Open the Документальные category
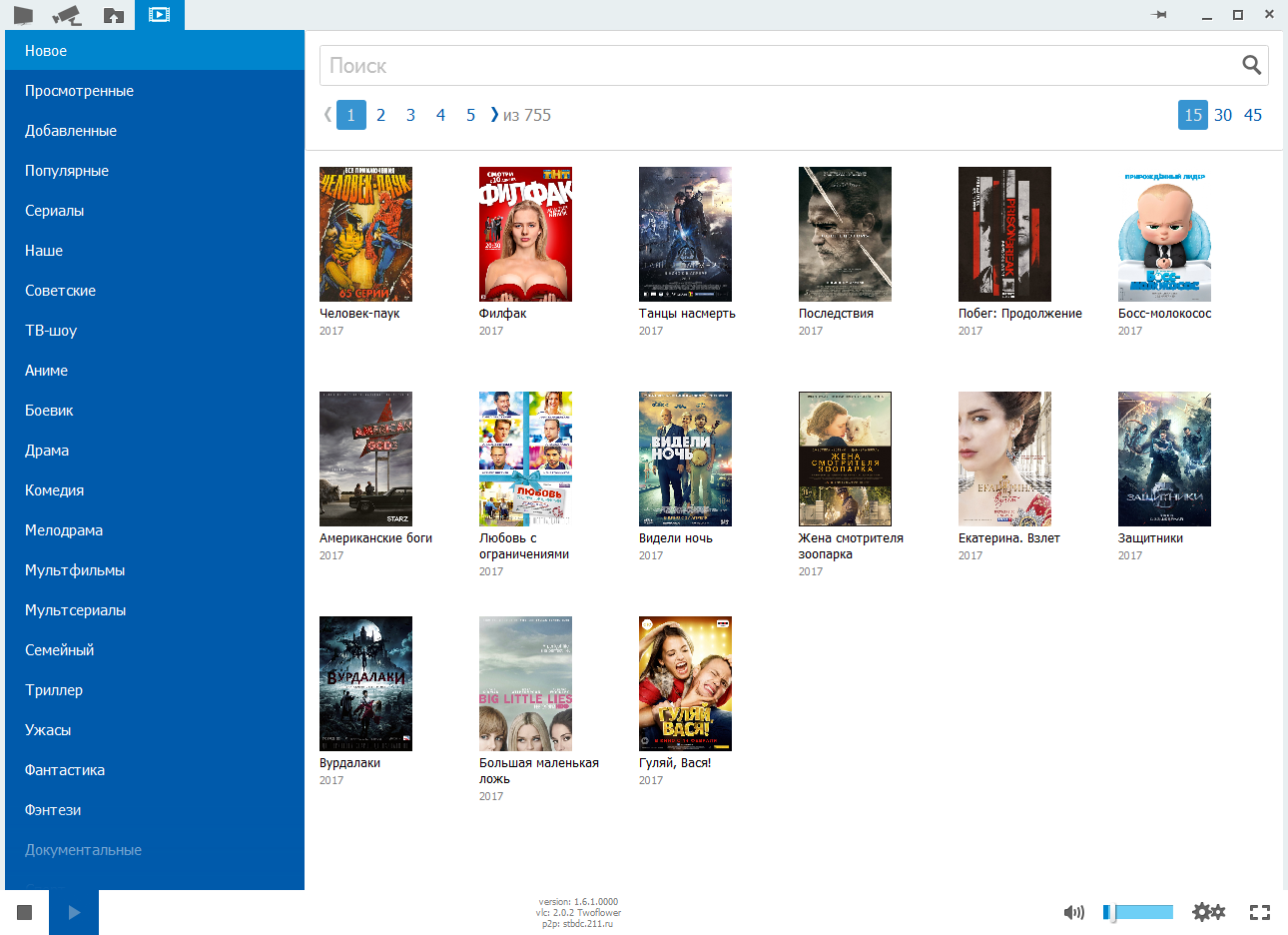1288x935 pixels. (x=155, y=849)
